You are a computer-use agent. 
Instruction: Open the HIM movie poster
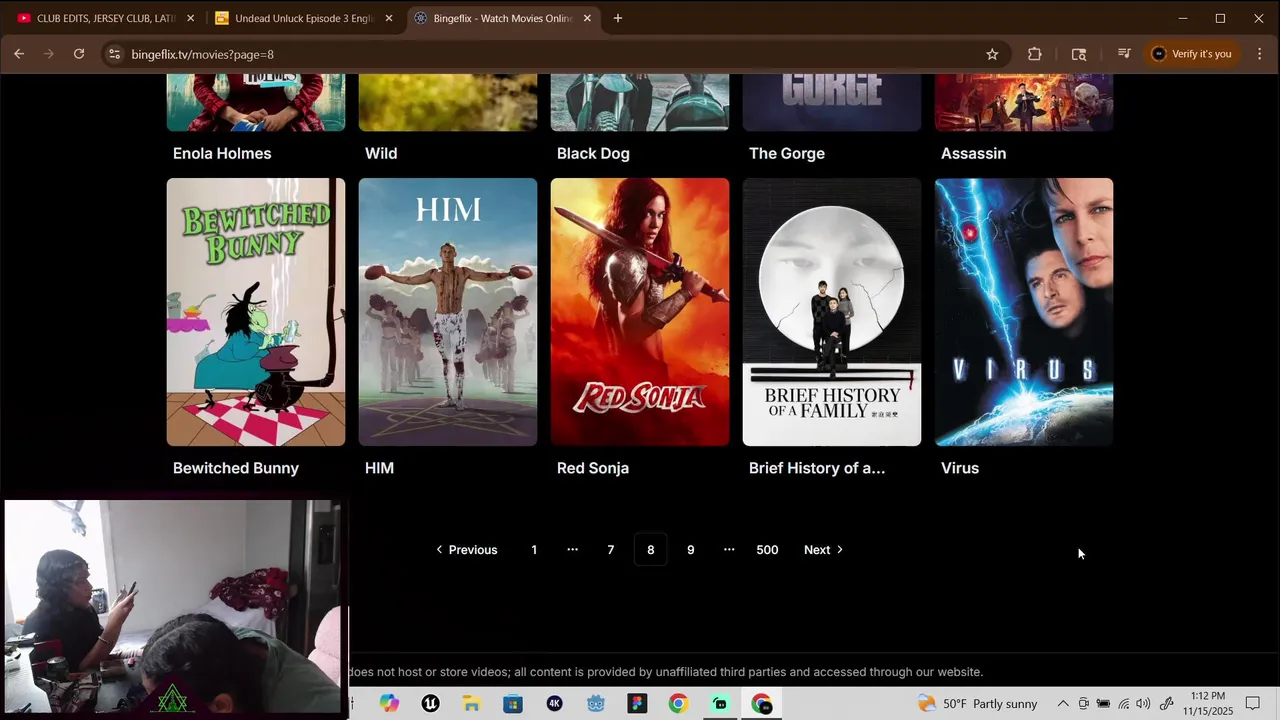pyautogui.click(x=448, y=312)
